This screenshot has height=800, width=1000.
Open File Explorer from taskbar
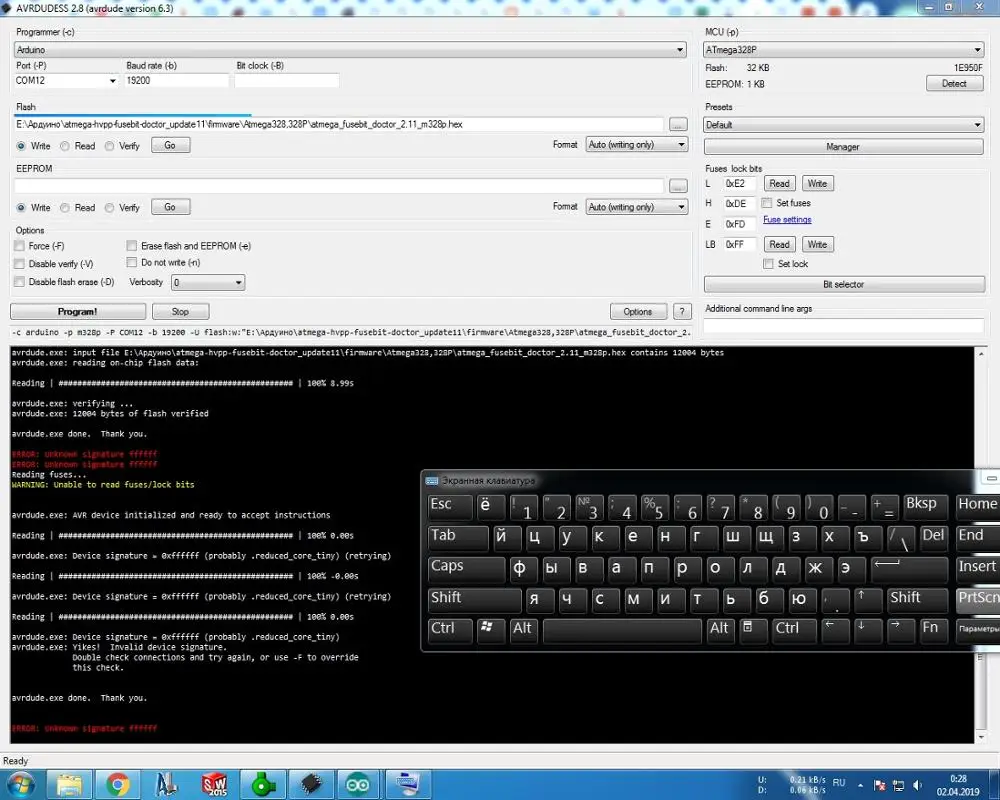tap(70, 784)
